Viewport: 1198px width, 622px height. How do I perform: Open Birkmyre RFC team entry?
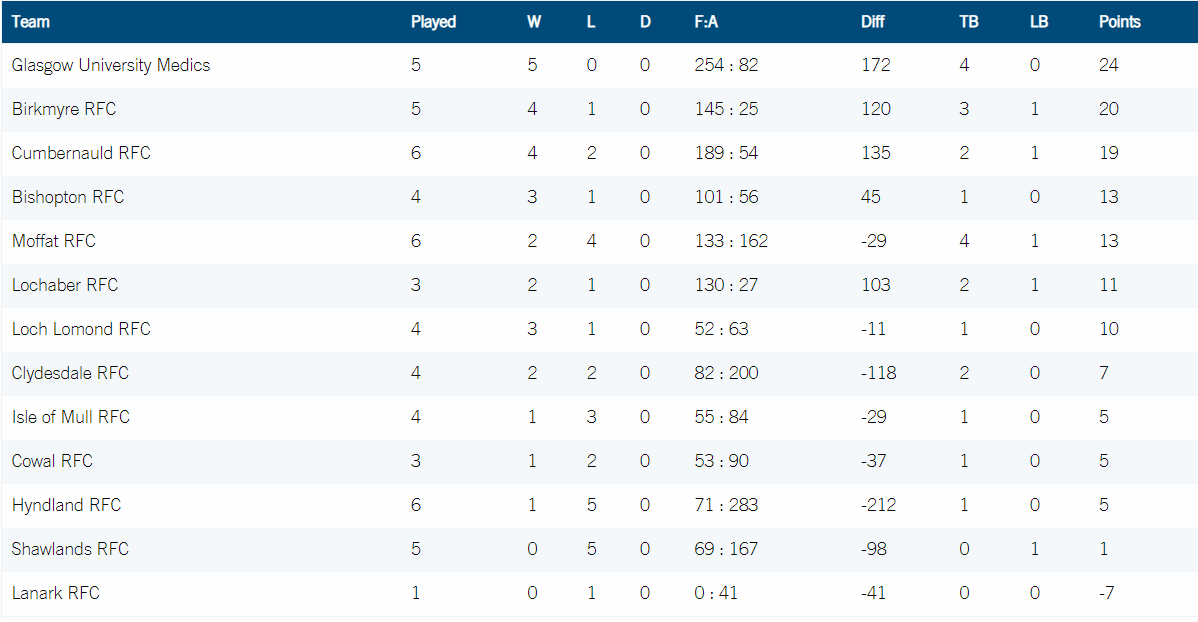click(64, 109)
